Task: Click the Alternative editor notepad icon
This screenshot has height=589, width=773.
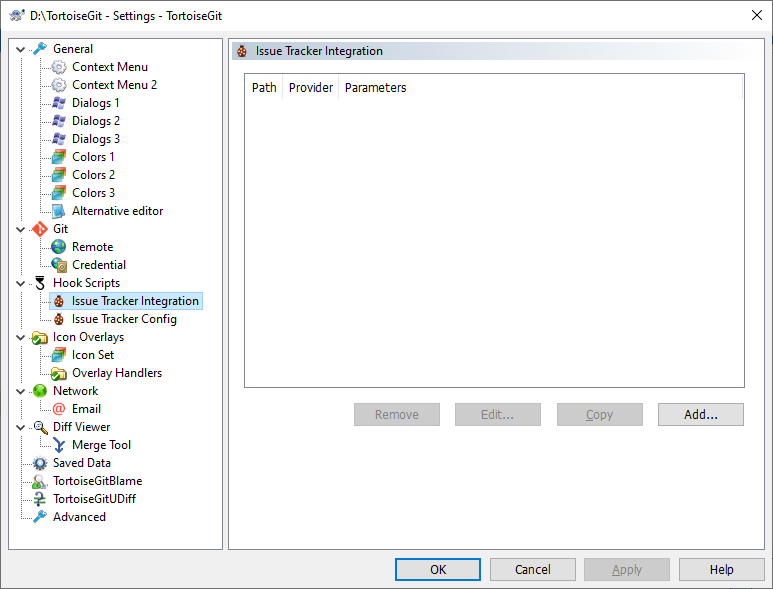Action: 59,211
